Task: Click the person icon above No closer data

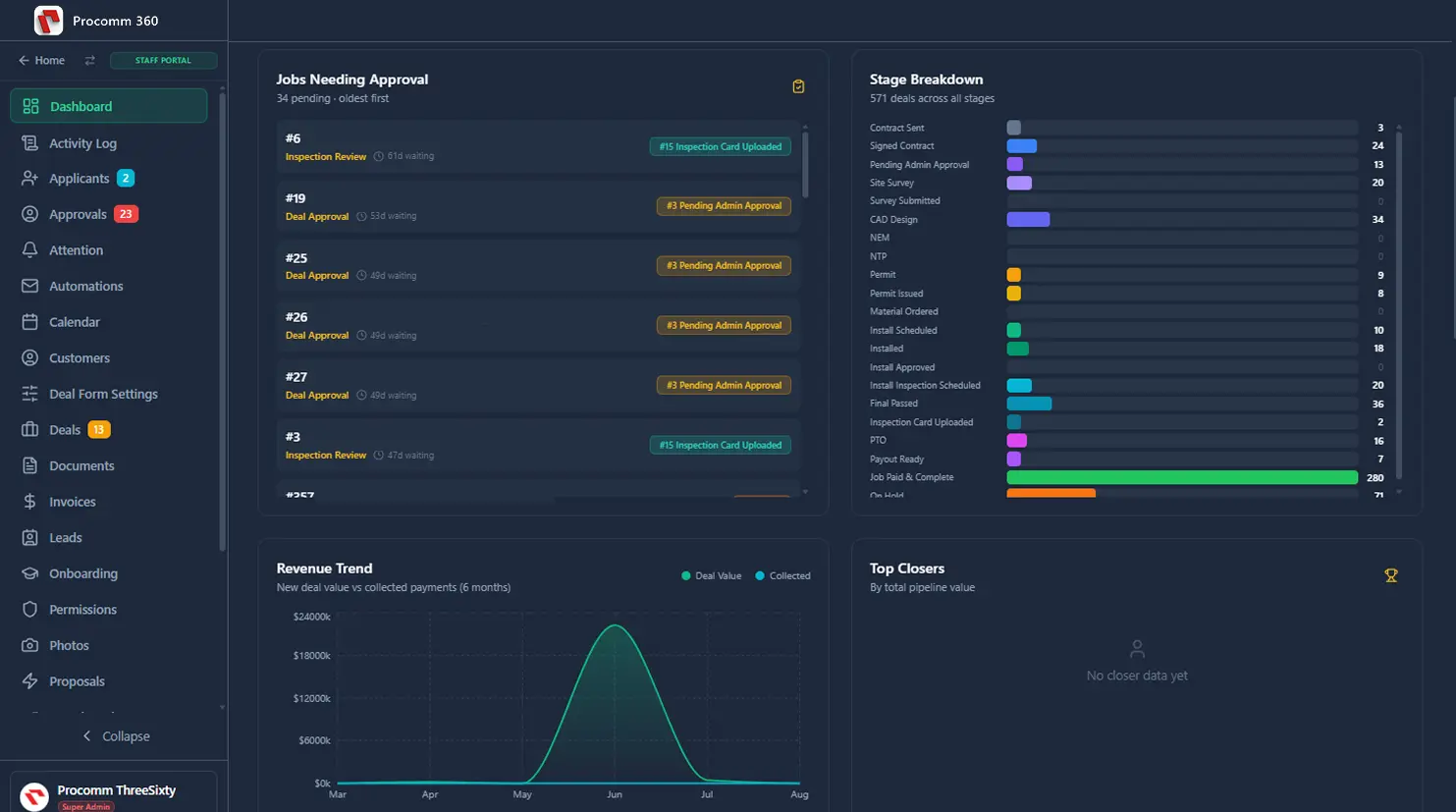Action: 1137,649
